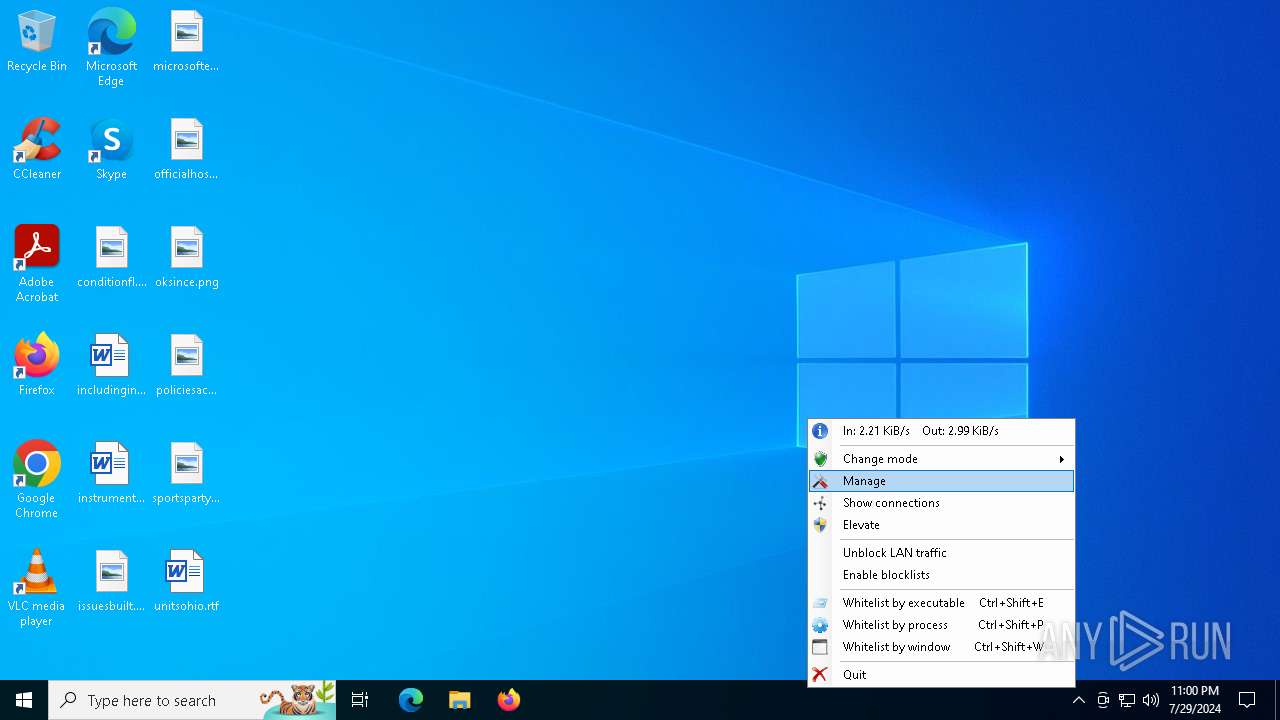Select the VLC media player desktop shortcut
Screen dimensions: 1280x720
[37, 588]
